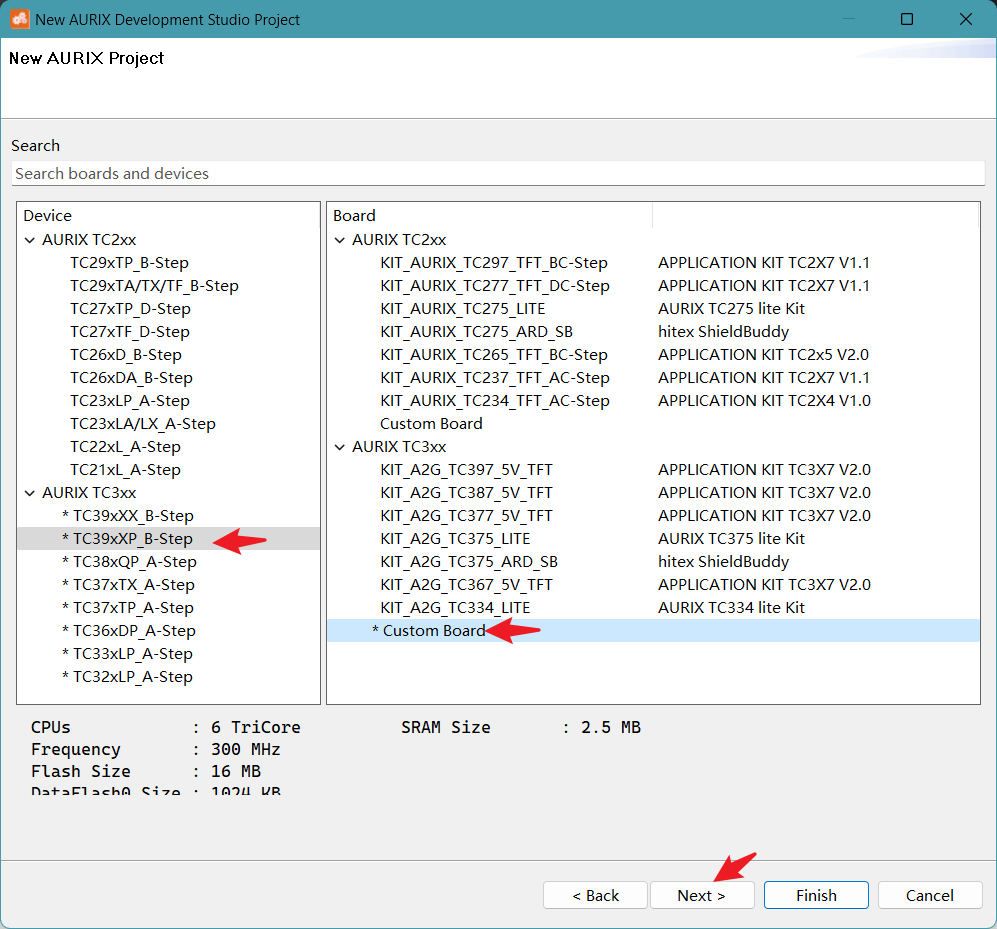Close the New AURIX Project dialog
This screenshot has height=929, width=997.
(x=965, y=19)
